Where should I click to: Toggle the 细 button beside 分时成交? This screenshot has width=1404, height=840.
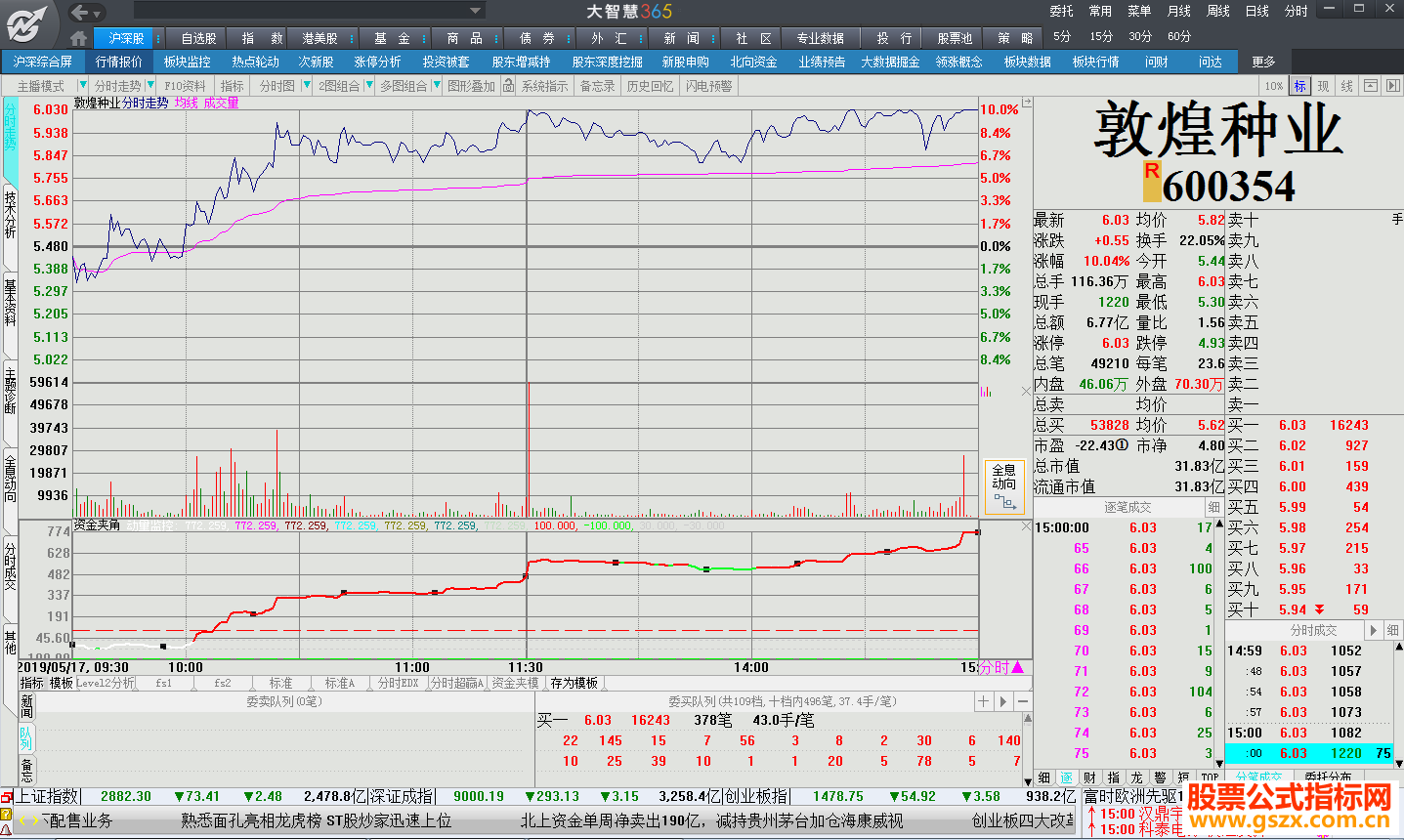coord(1392,630)
